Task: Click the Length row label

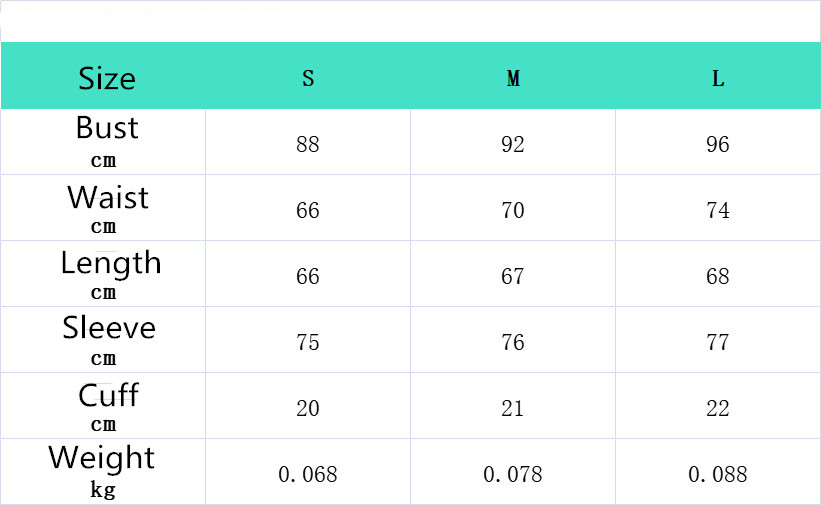Action: pos(108,274)
